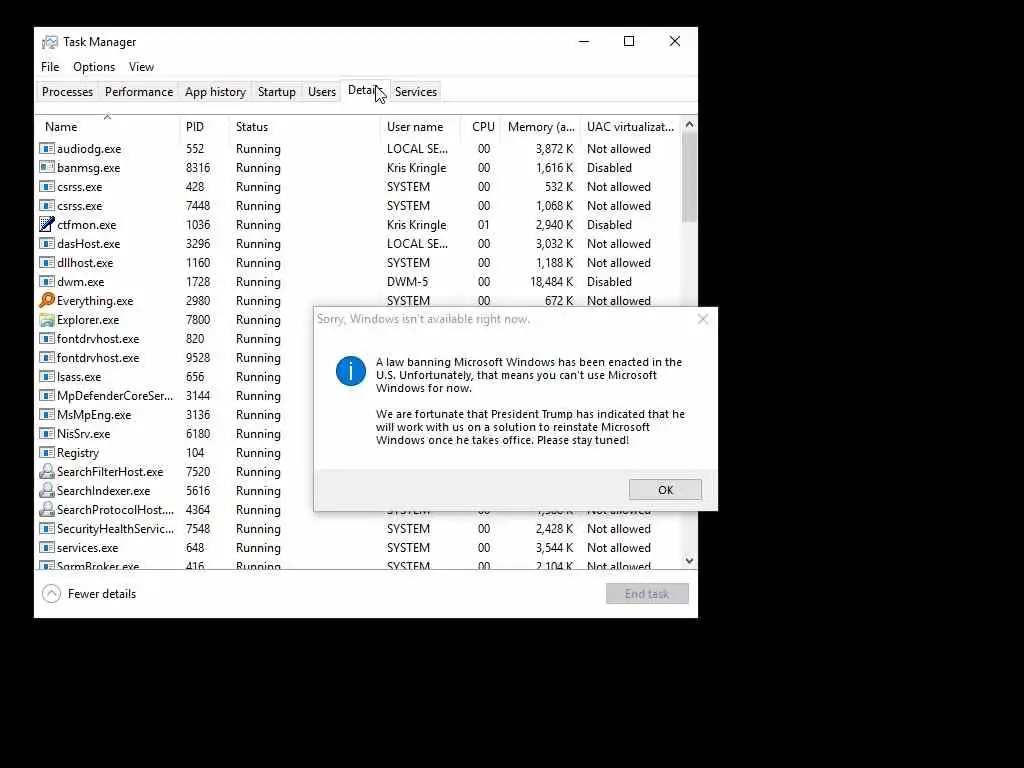Image resolution: width=1024 pixels, height=768 pixels.
Task: Click the scrollbar up arrow
Action: 690,124
